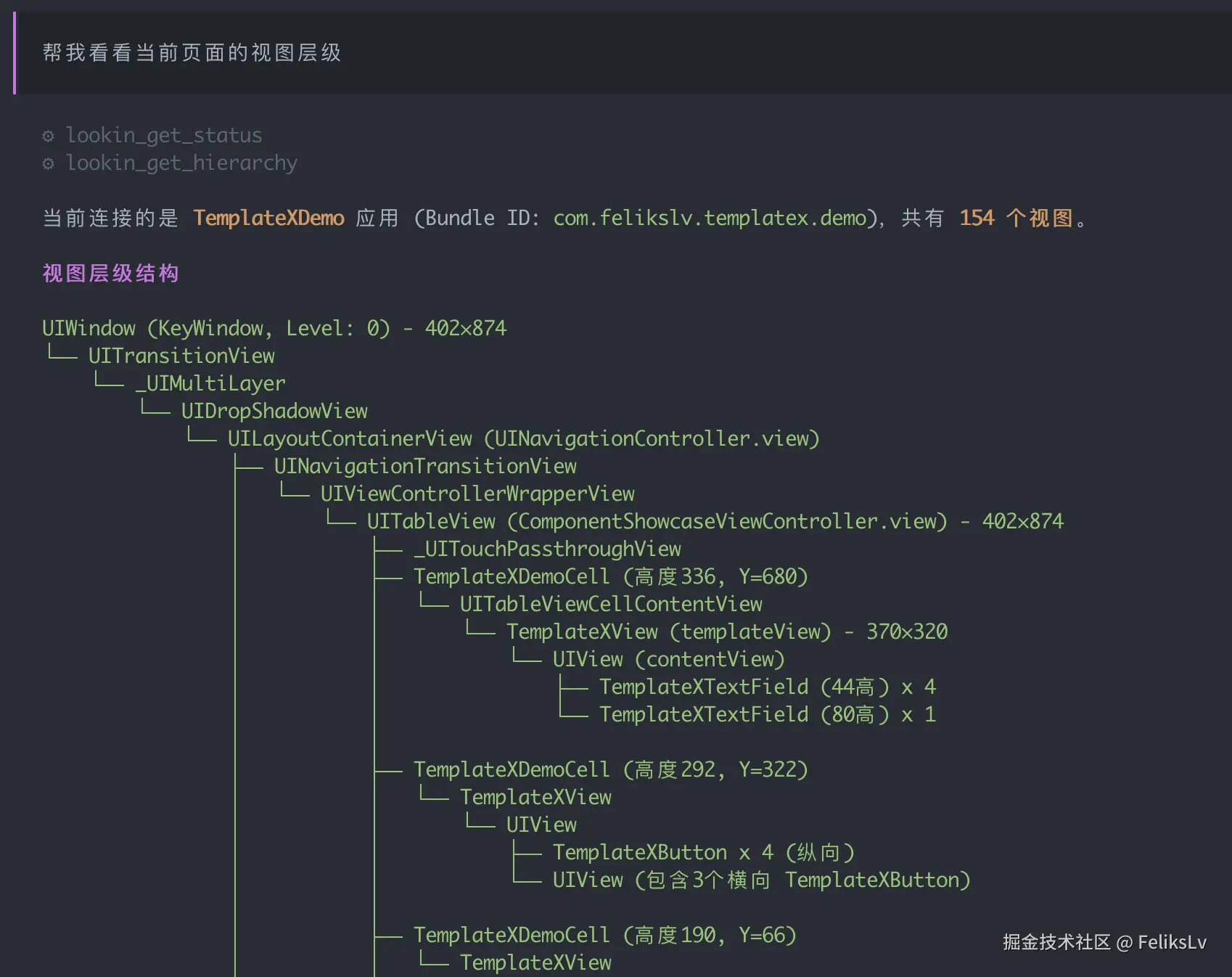Select TemplateXView row under the 高度190 cell
Viewport: 1232px width, 977px height.
[x=535, y=963]
